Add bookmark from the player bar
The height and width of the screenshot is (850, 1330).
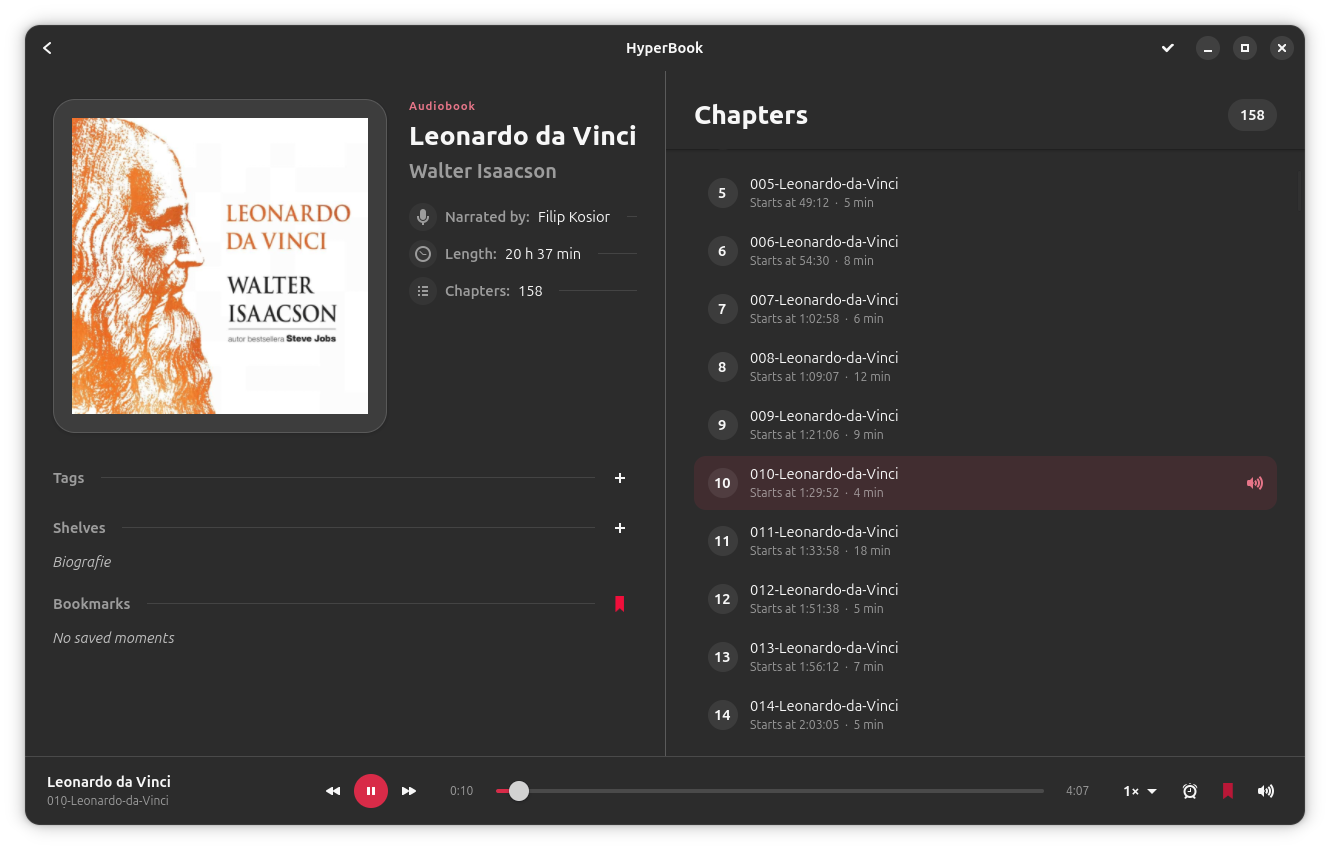[1228, 791]
